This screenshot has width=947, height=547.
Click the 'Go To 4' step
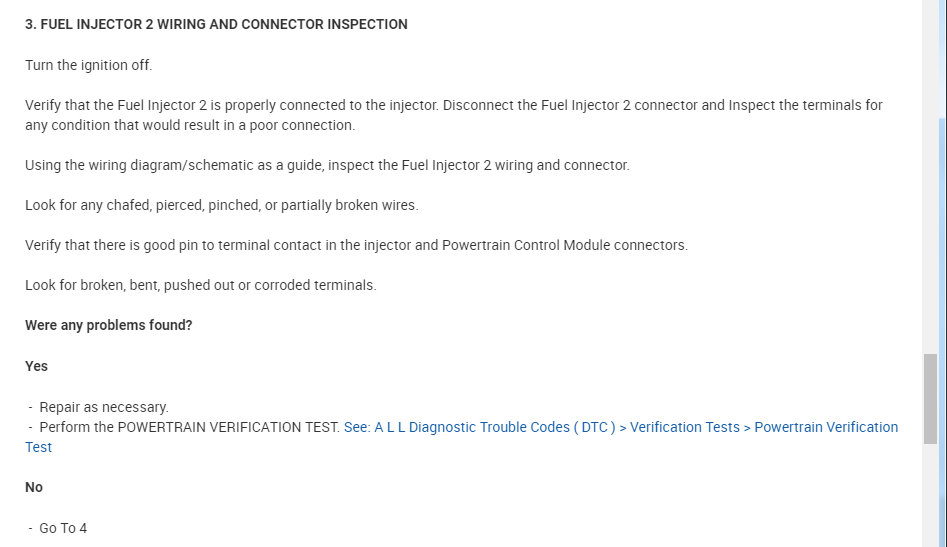point(62,528)
